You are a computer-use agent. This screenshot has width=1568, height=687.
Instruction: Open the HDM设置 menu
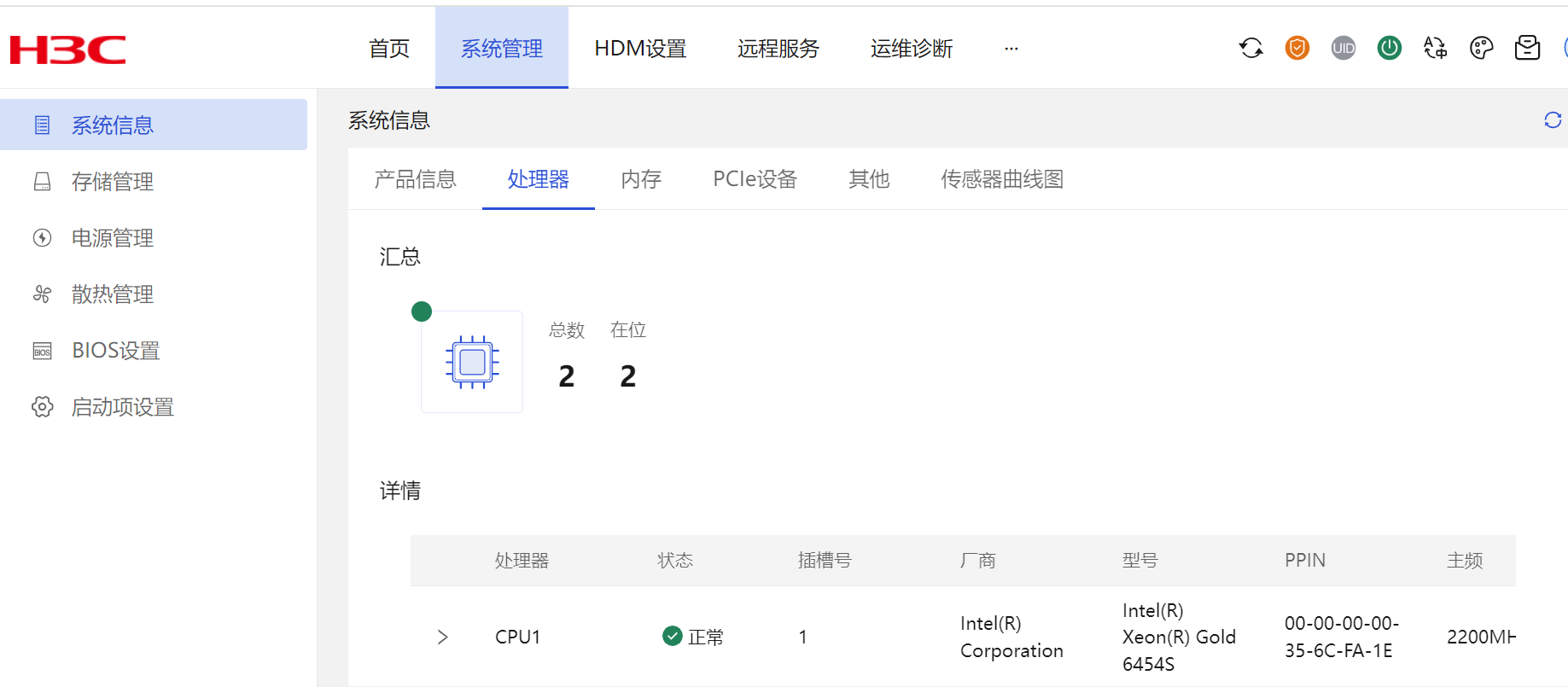coord(640,49)
